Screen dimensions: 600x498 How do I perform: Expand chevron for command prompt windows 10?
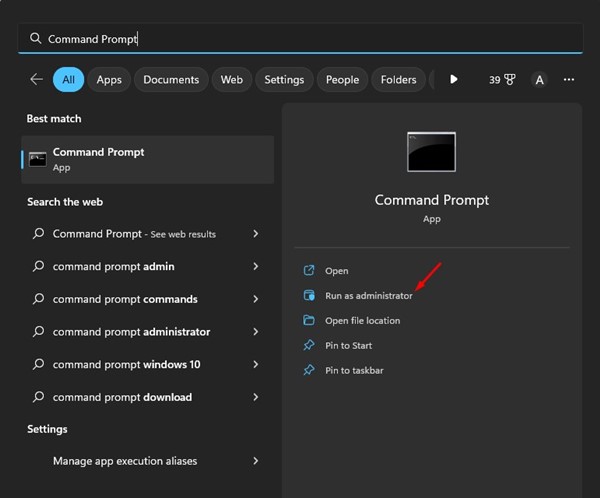click(x=256, y=364)
